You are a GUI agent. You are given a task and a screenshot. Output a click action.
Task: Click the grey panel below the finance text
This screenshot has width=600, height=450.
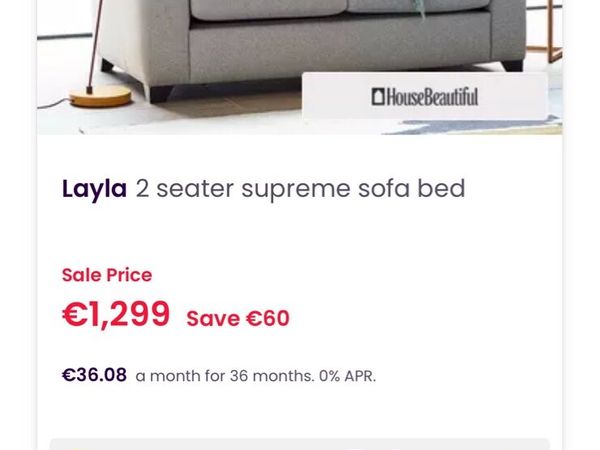300,444
